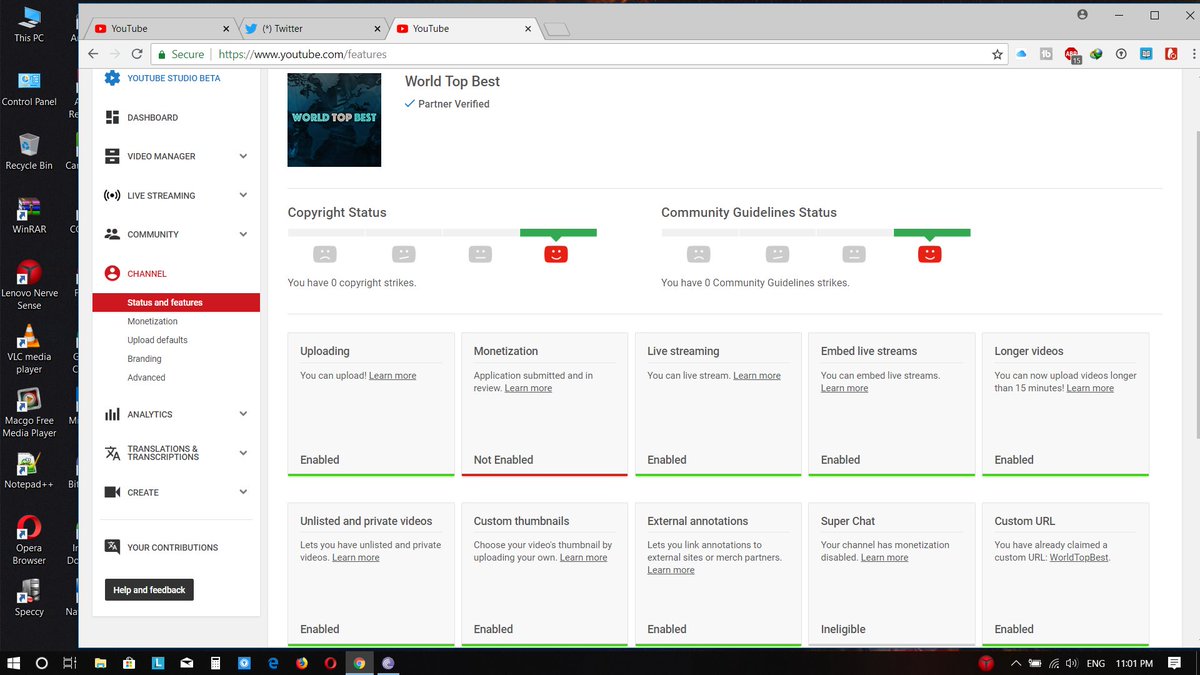Click Learn more in Custom thumbnails card
This screenshot has width=1200, height=675.
[583, 558]
